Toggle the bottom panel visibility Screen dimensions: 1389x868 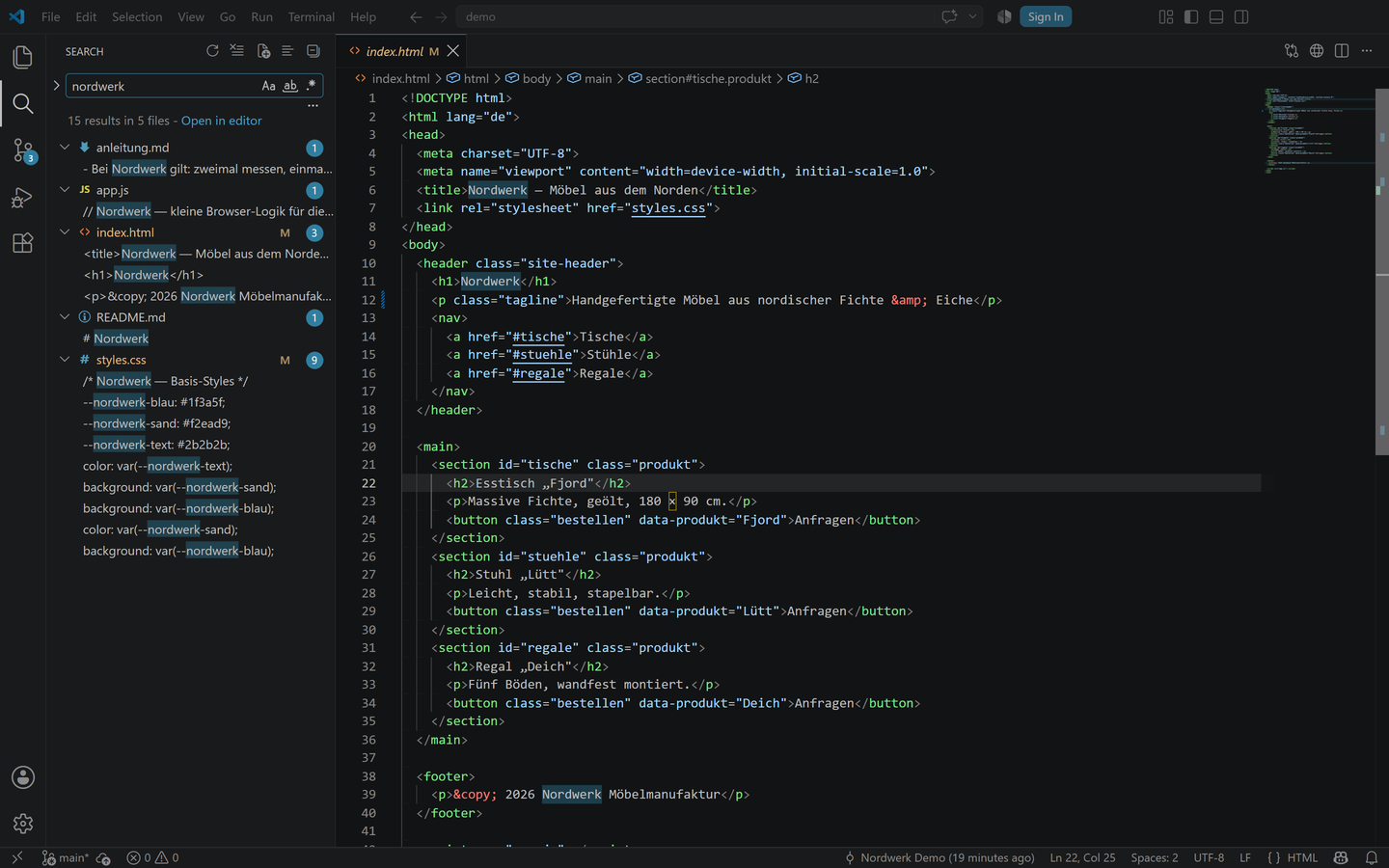click(x=1216, y=16)
